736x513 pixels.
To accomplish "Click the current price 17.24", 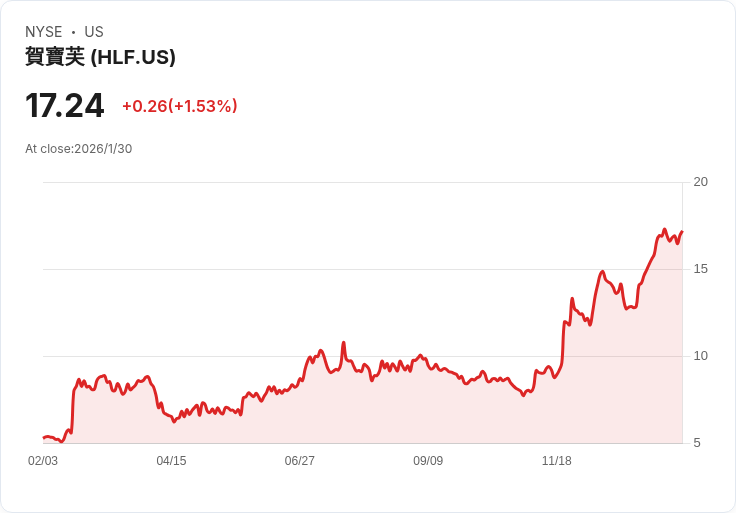I will click(64, 106).
